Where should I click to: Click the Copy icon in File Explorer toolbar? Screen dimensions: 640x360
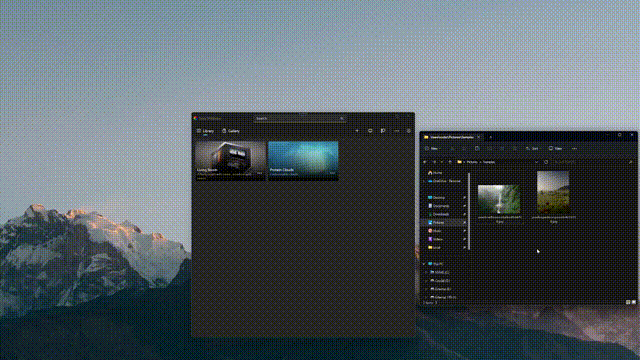[464, 149]
